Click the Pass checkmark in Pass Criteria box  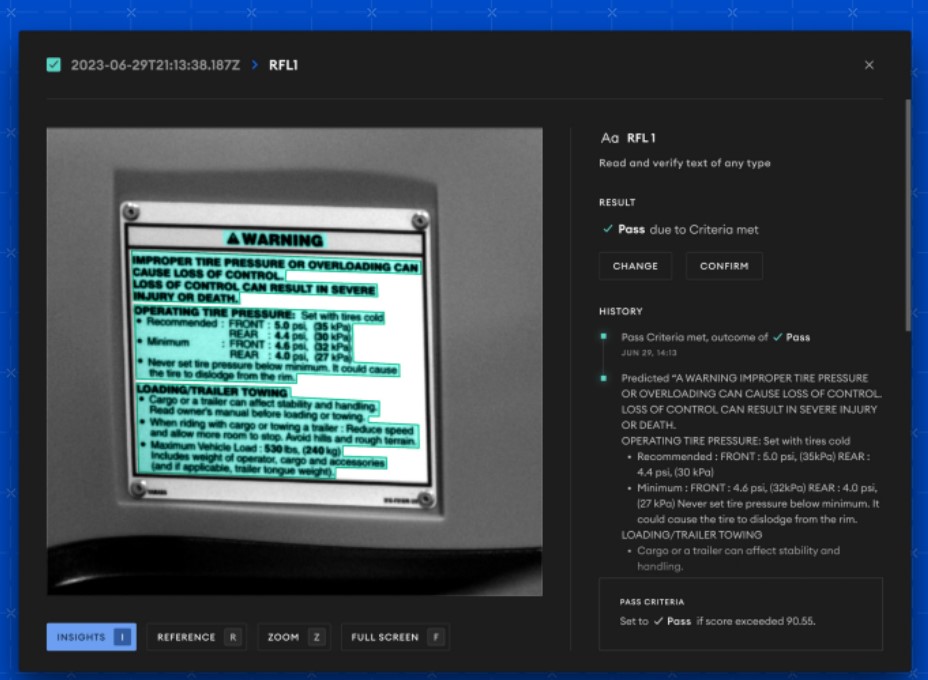(658, 621)
